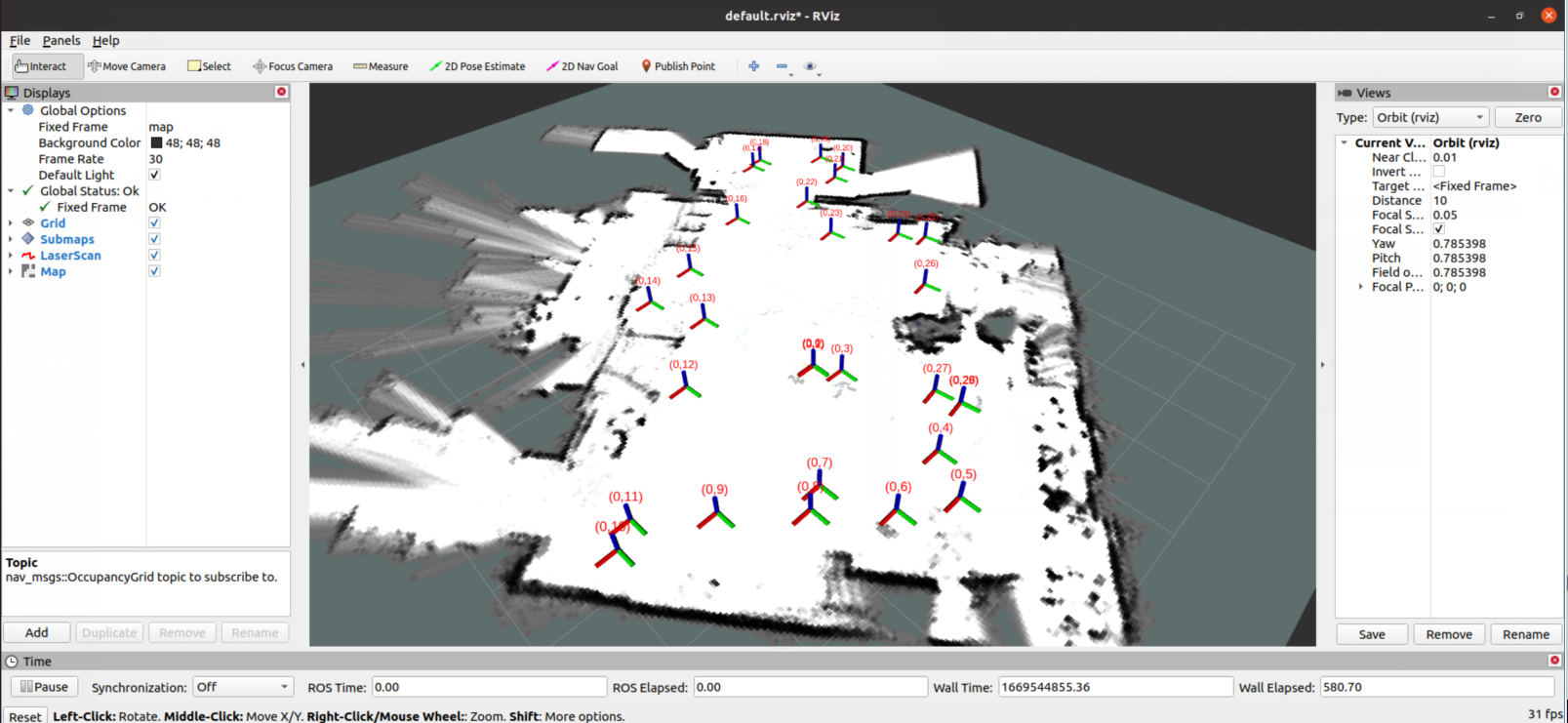Open the File menu
This screenshot has height=723, width=1568.
point(20,40)
